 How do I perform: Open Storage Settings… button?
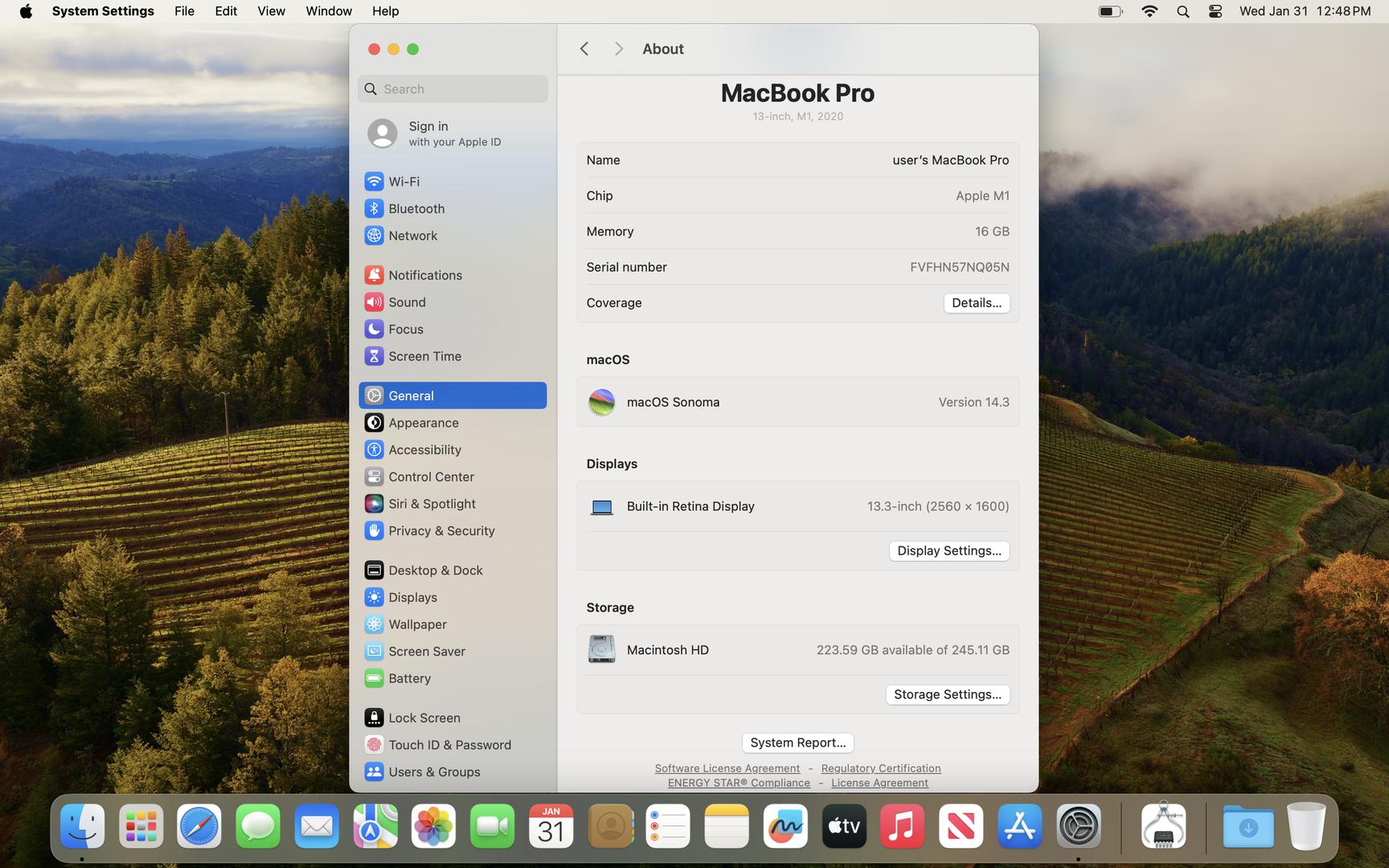(x=947, y=694)
